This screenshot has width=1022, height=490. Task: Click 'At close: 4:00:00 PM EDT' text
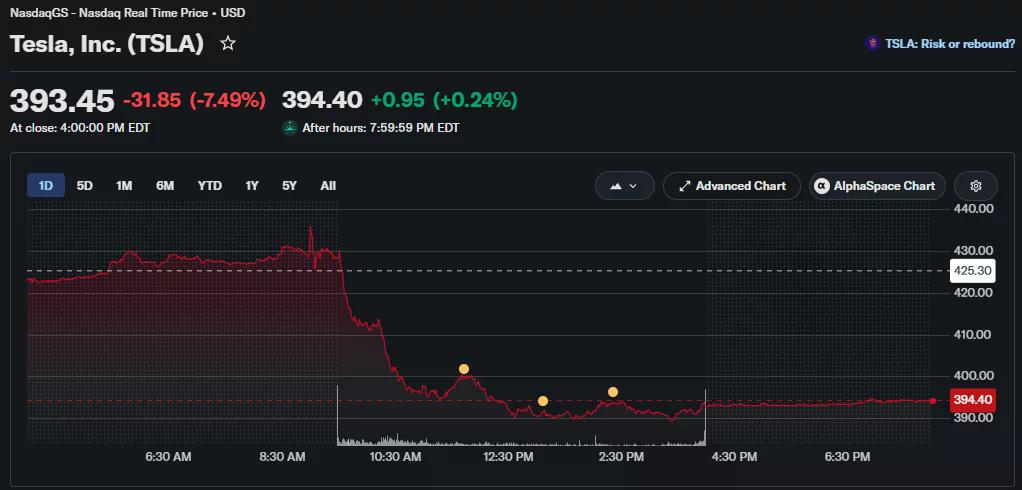click(80, 128)
